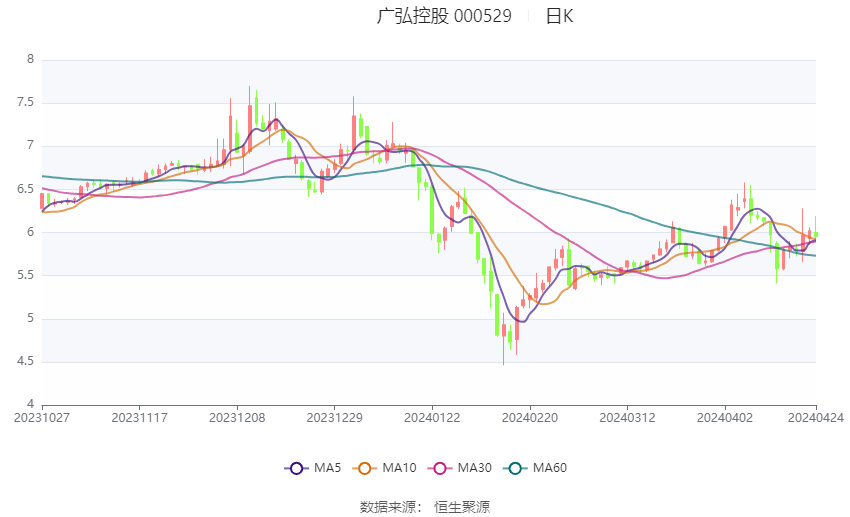Click the 7.5 y-axis price label
The image size is (850, 517).
(x=25, y=102)
